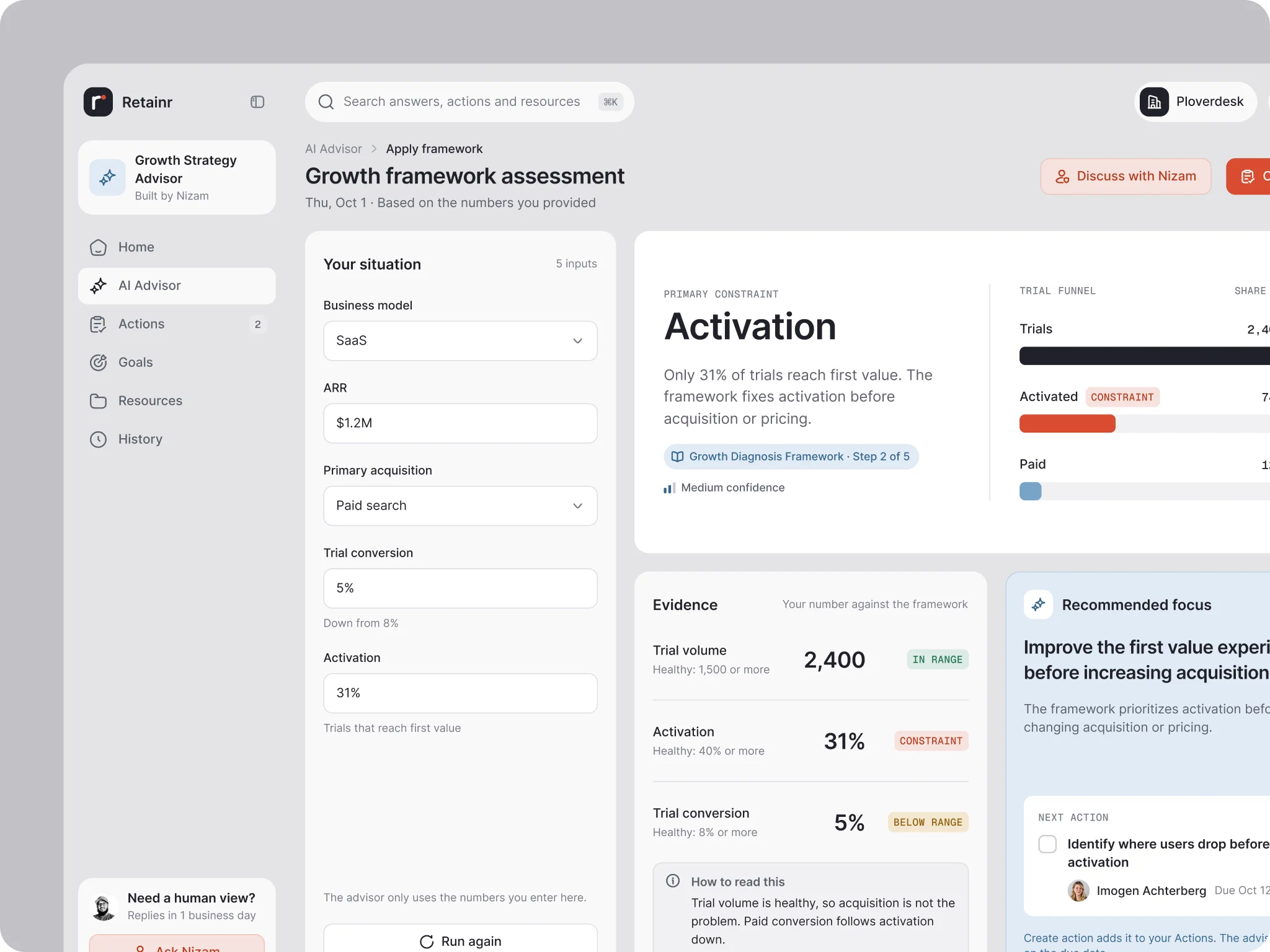The height and width of the screenshot is (952, 1270).
Task: Click the AI Advisor breadcrumb link
Action: tap(334, 149)
